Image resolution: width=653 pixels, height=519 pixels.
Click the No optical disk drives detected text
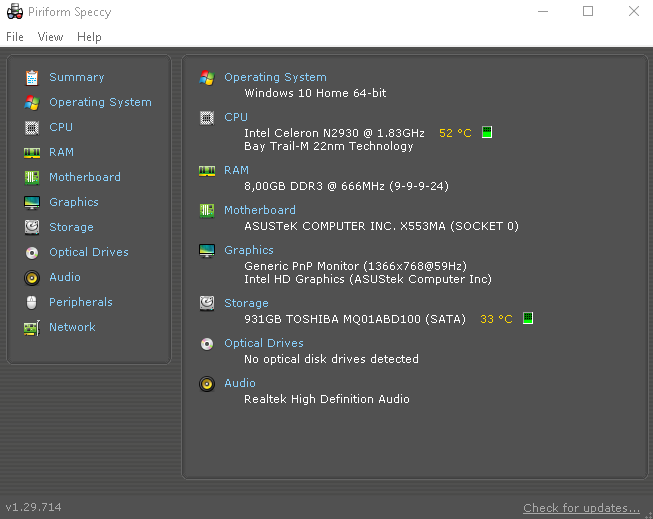pyautogui.click(x=331, y=359)
